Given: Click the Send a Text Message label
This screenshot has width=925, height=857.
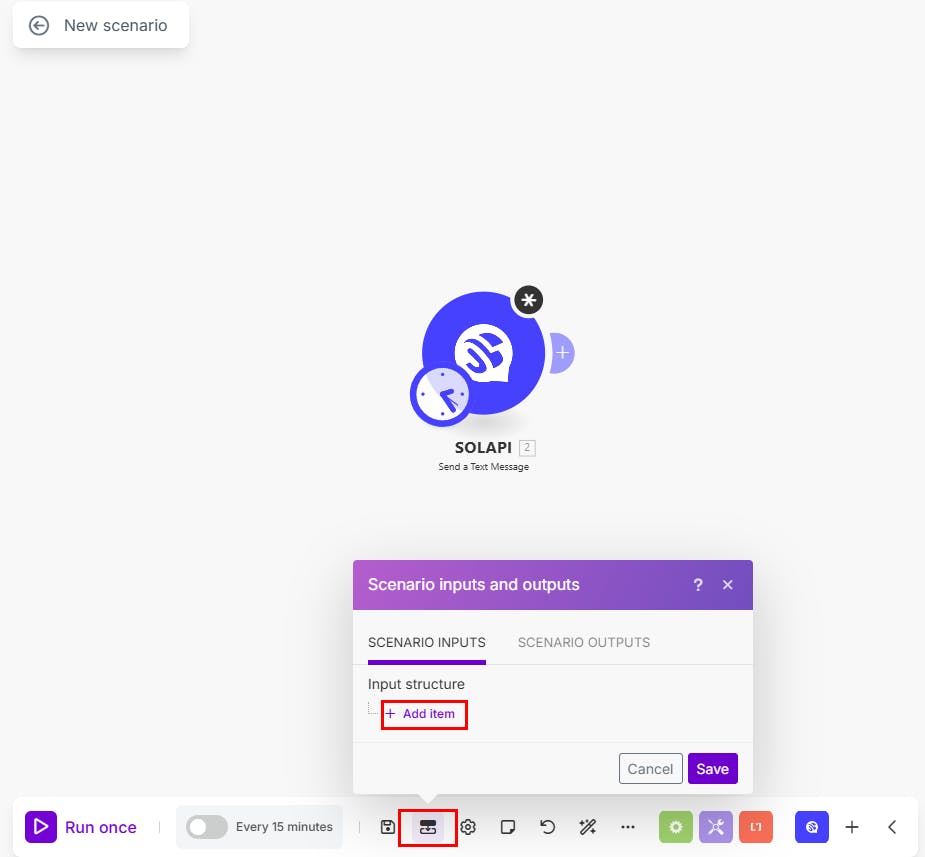Looking at the screenshot, I should (x=483, y=467).
